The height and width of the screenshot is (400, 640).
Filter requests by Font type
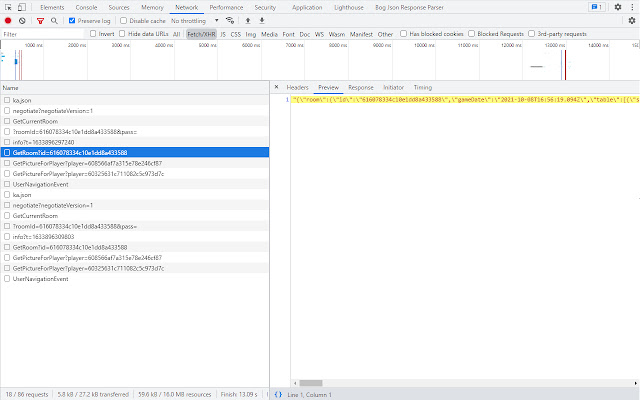288,34
